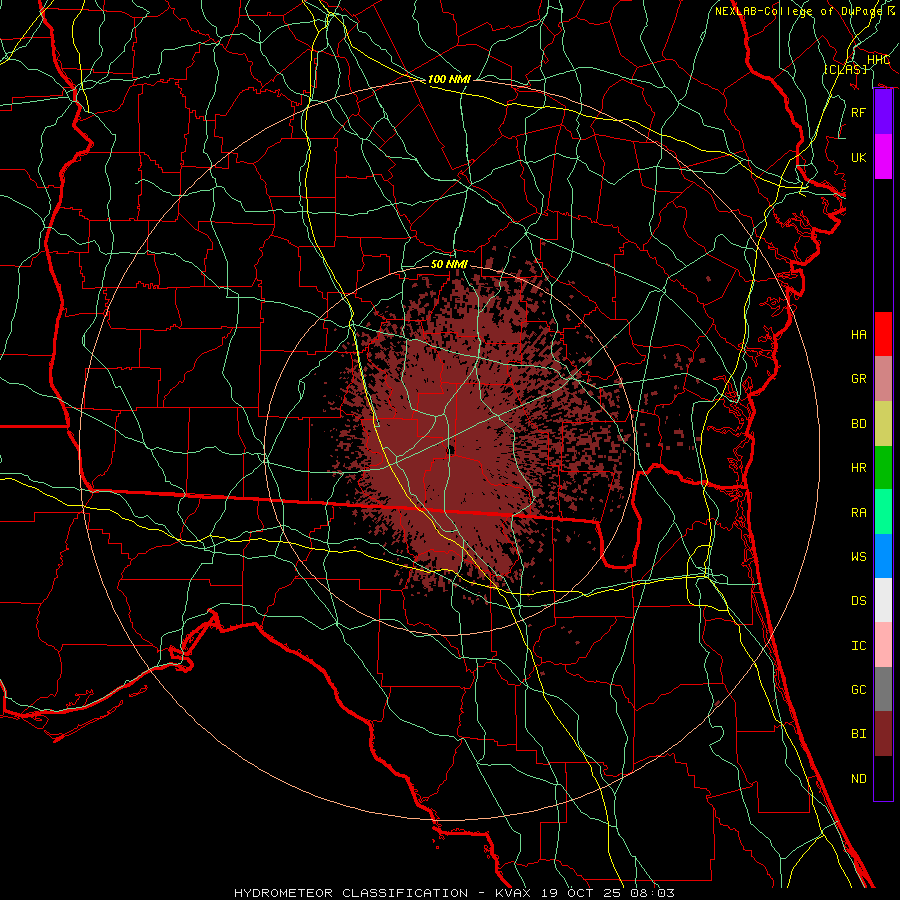The image size is (900, 900).
Task: Click the GR legend label
Action: [x=858, y=379]
